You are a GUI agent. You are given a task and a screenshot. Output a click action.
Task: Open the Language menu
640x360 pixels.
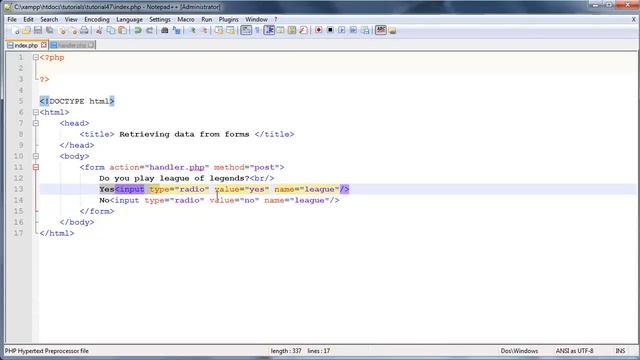[x=129, y=19]
